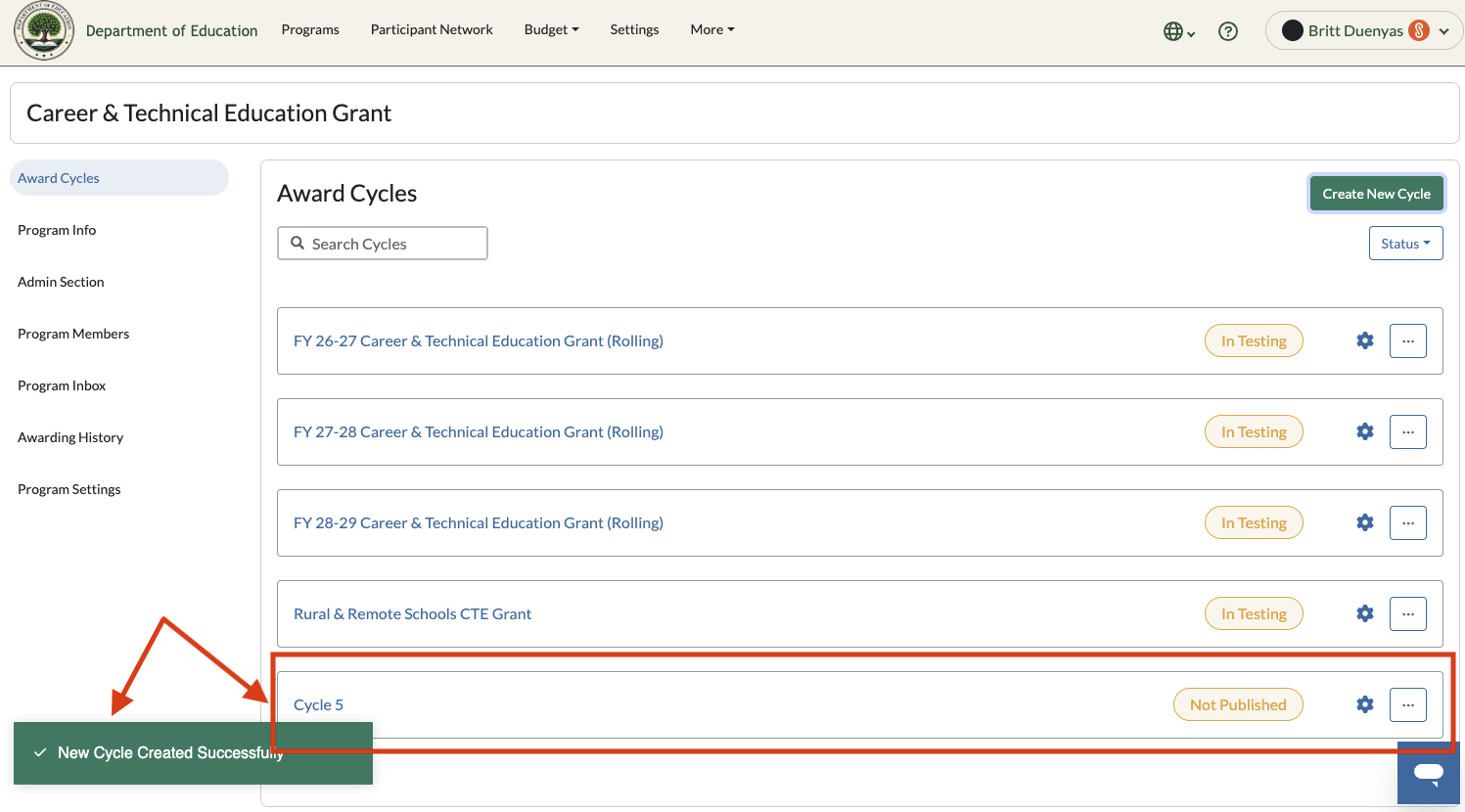Click the Department of Education seal logo
Viewport: 1465px width, 812px height.
pyautogui.click(x=44, y=31)
